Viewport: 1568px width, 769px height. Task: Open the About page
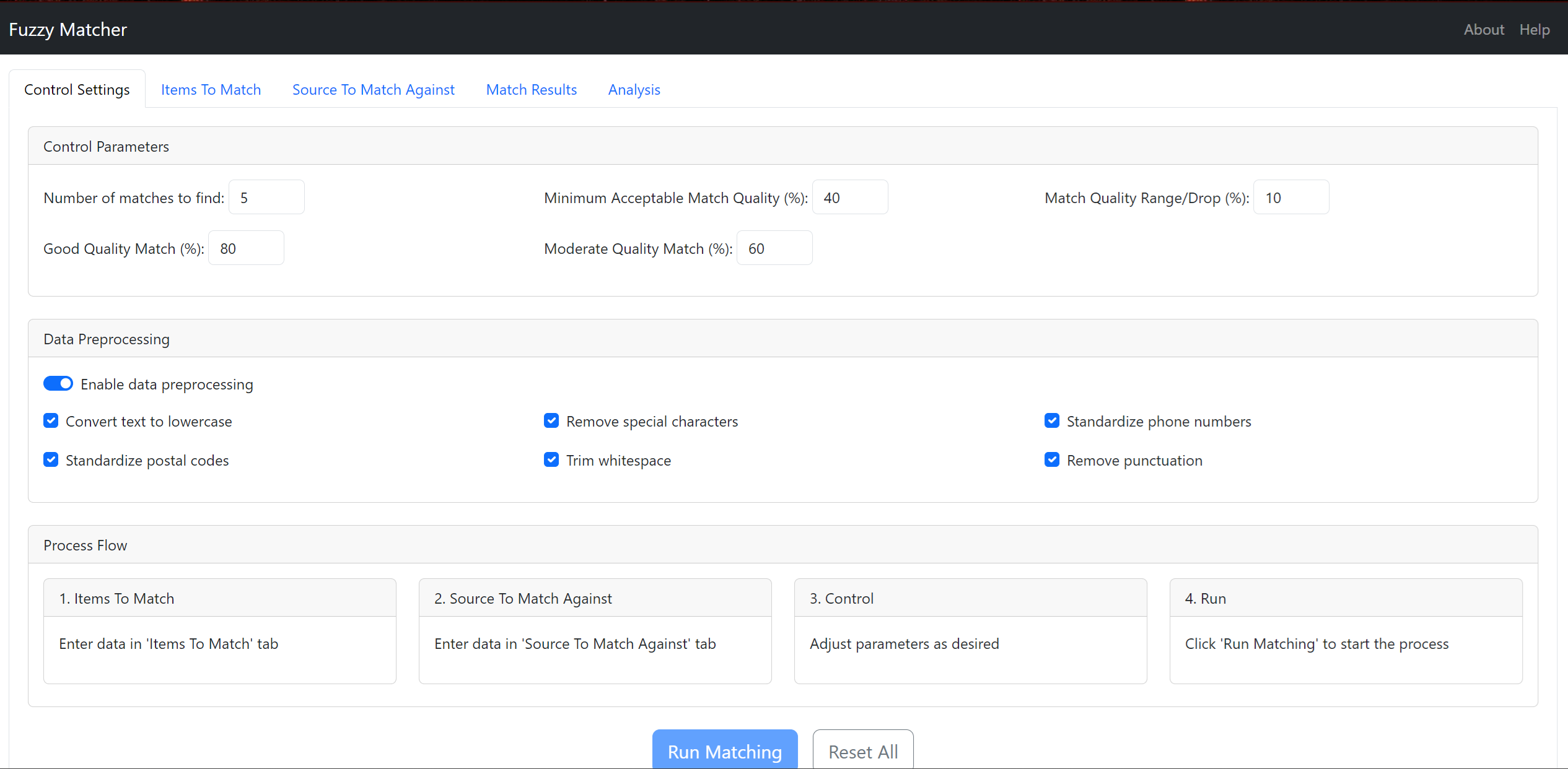(1483, 29)
